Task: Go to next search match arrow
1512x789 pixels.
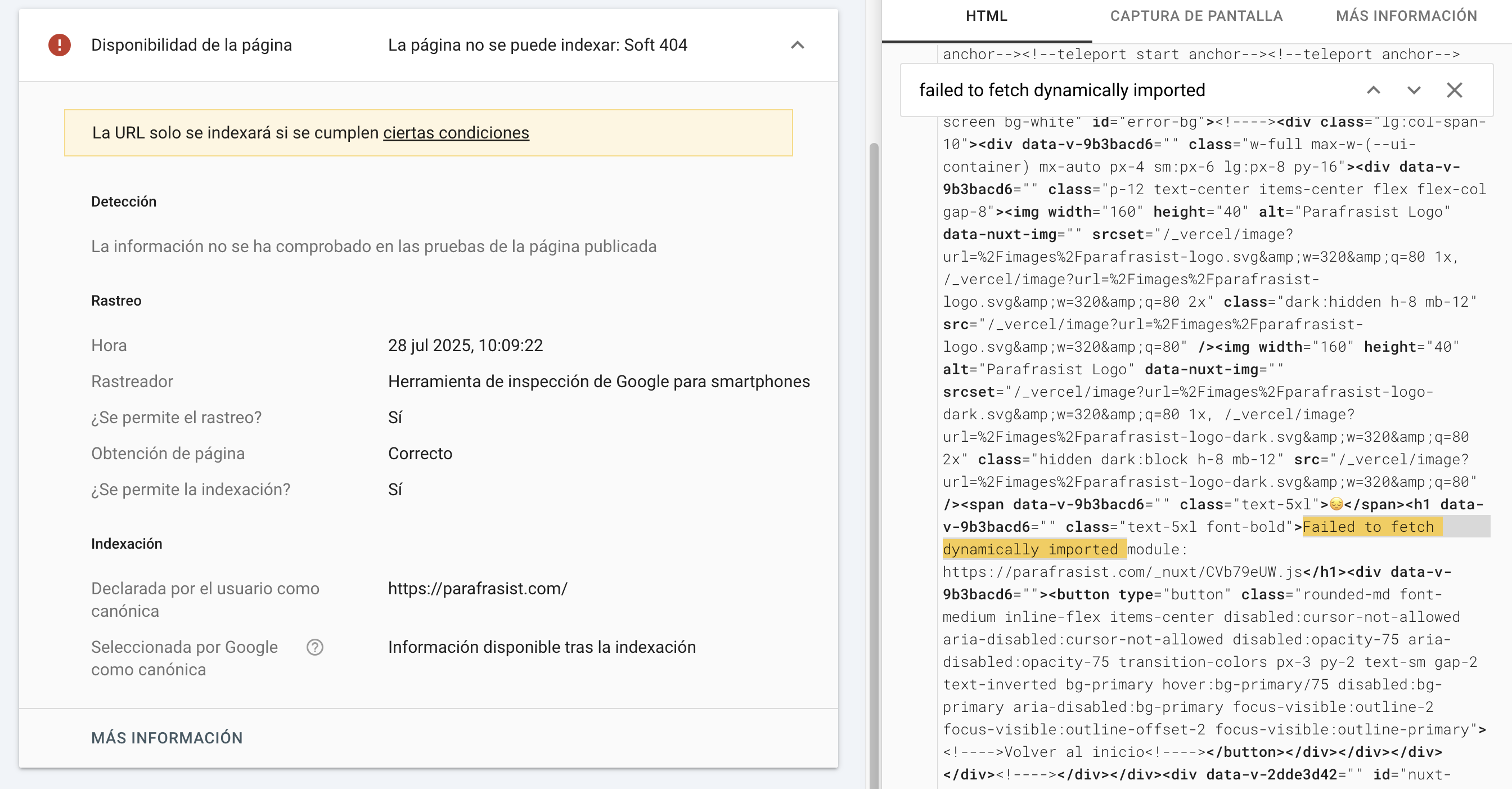Action: 1414,91
